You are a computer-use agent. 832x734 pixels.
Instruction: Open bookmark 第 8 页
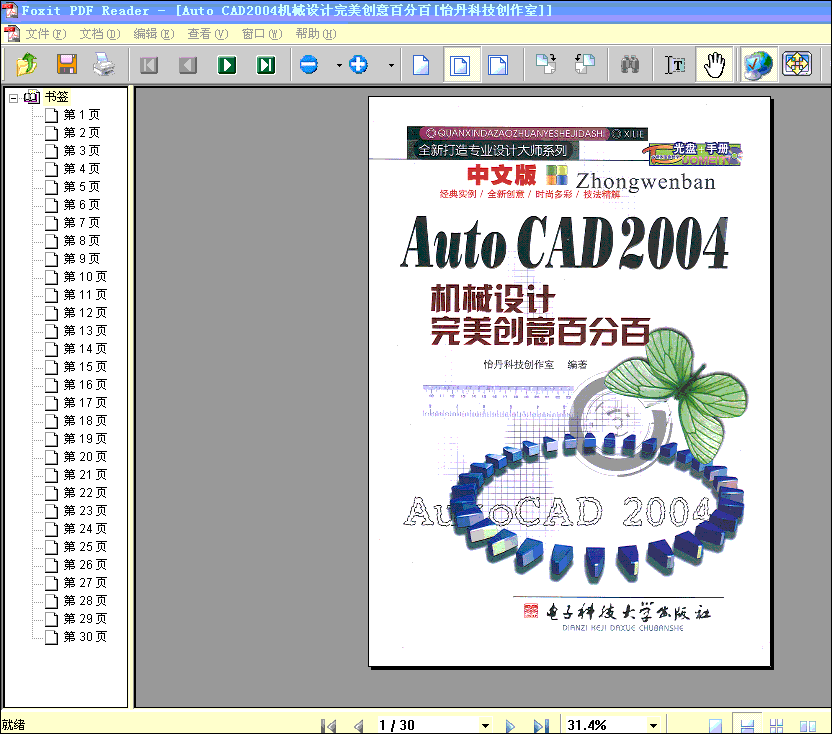click(82, 241)
